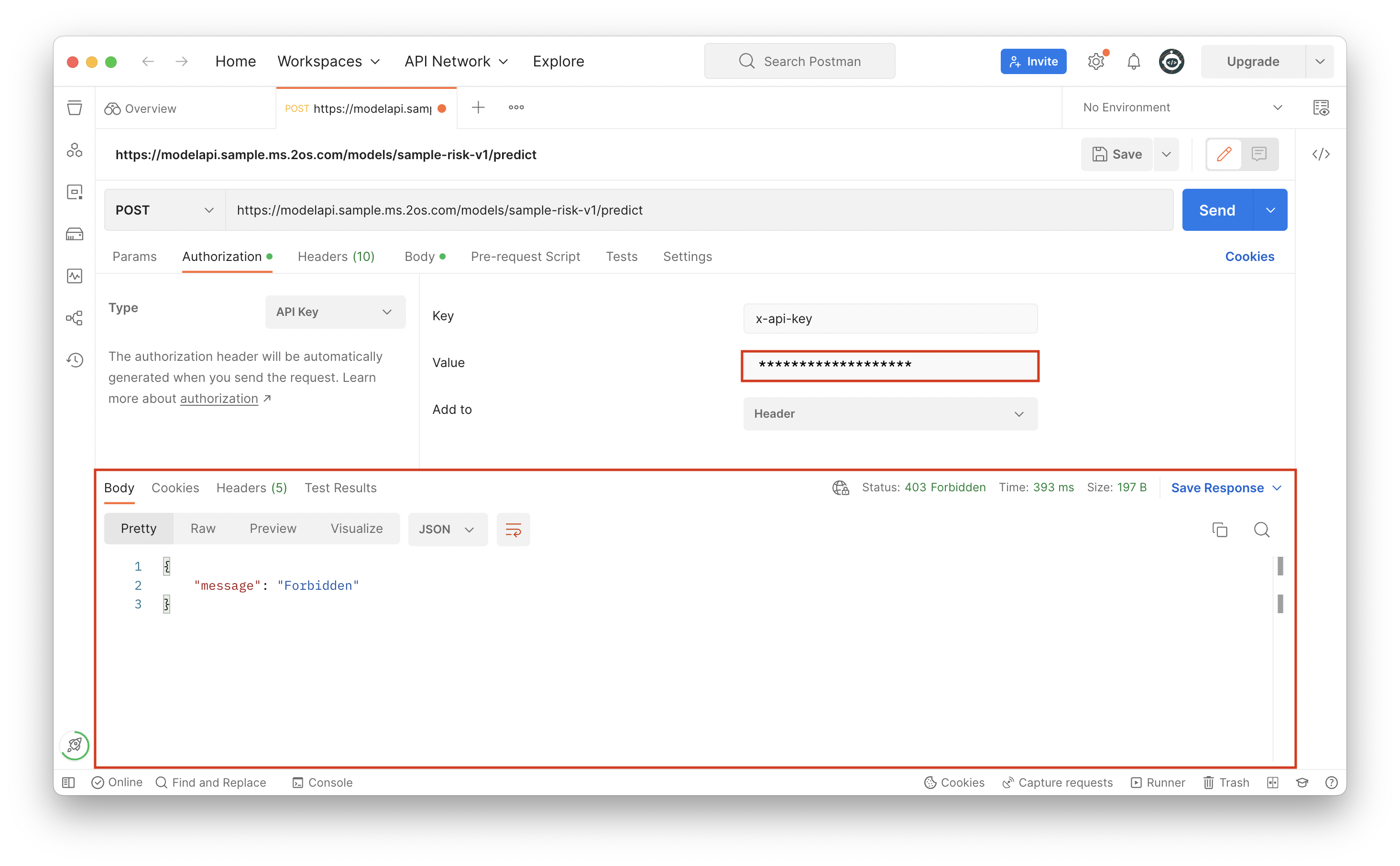Viewport: 1400px width, 866px height.
Task: Search within the response body
Action: [x=1262, y=530]
